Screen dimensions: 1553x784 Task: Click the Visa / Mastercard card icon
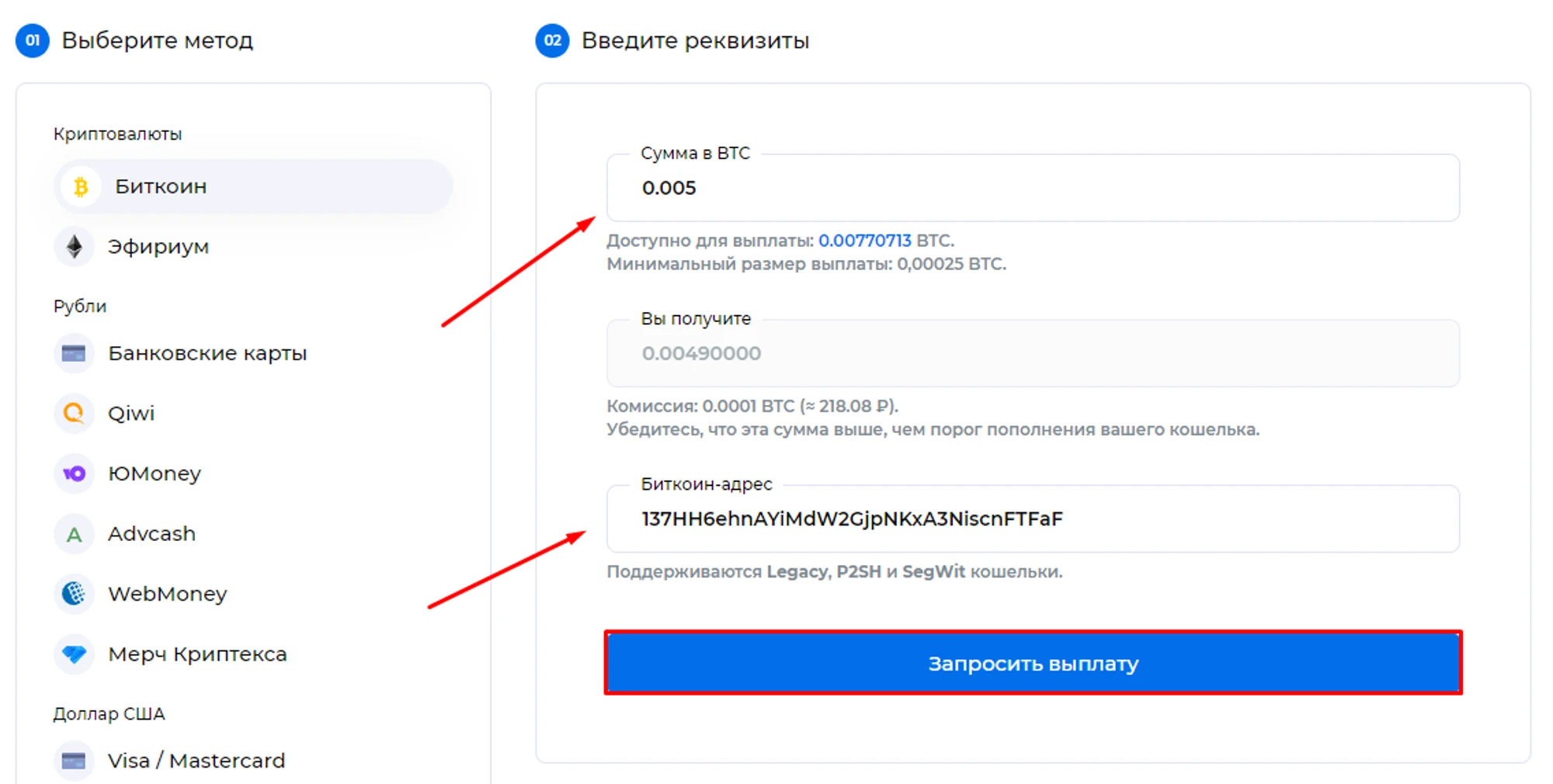(x=74, y=761)
